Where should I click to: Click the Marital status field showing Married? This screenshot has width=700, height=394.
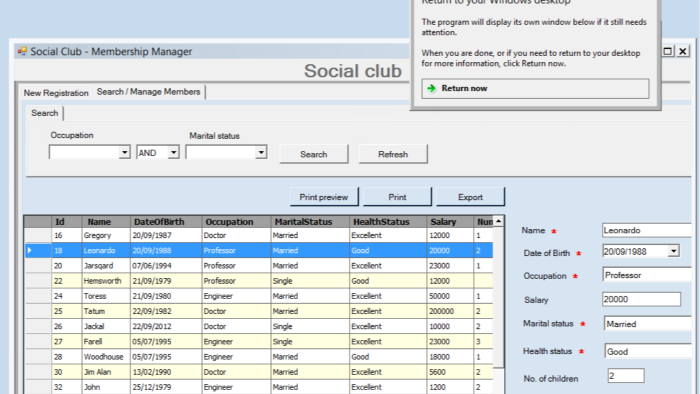coord(648,324)
